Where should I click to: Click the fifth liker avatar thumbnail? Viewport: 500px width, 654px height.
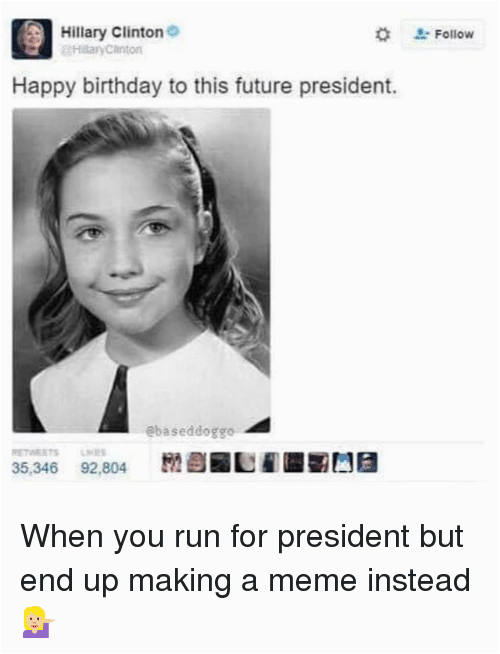[269, 463]
